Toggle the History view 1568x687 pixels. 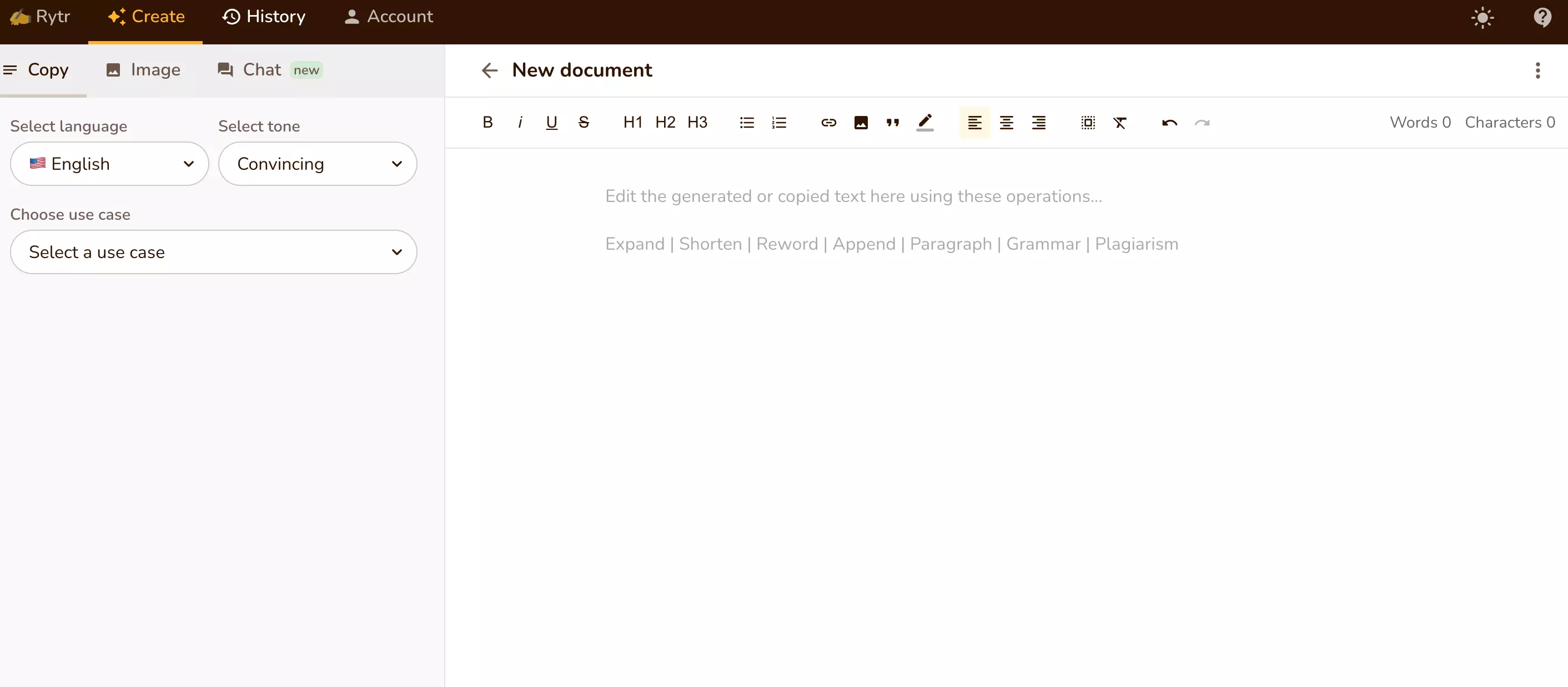265,16
